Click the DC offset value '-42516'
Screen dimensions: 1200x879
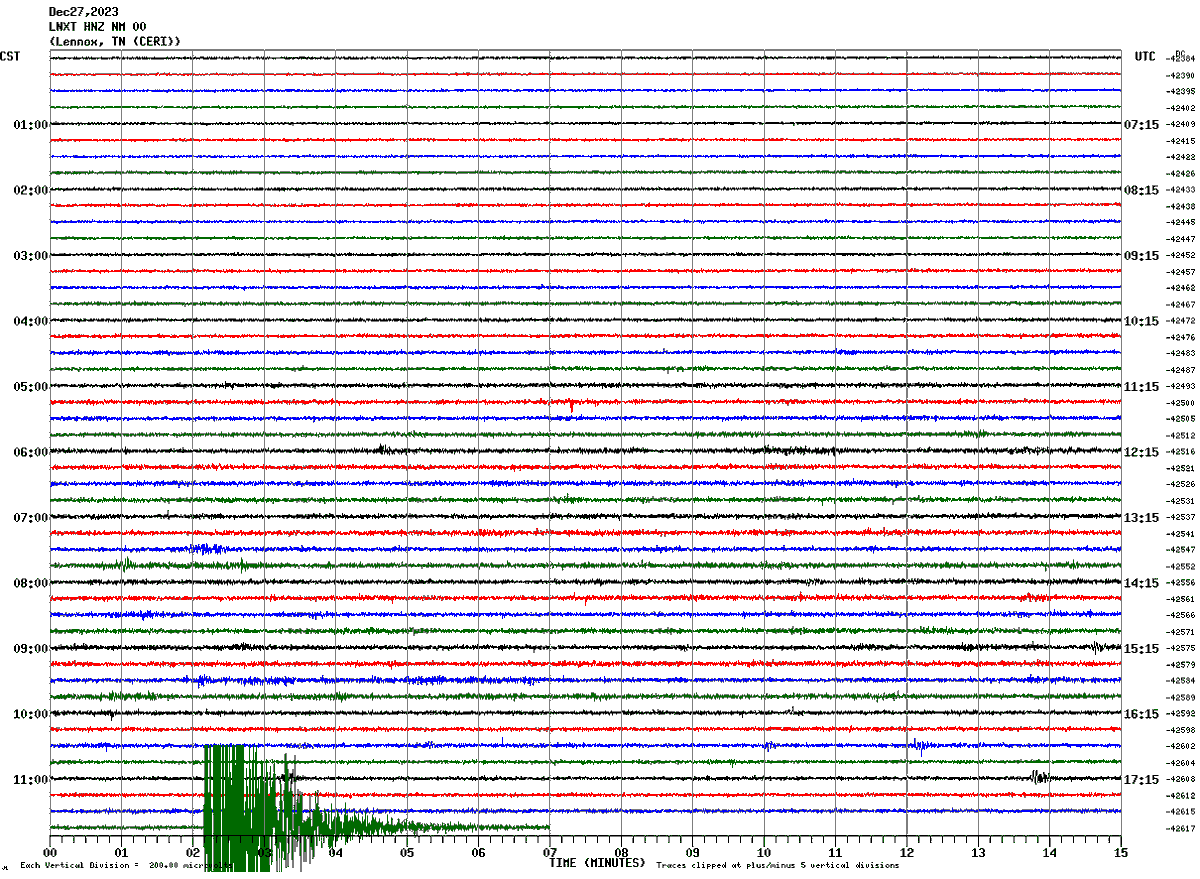[x=1181, y=452]
